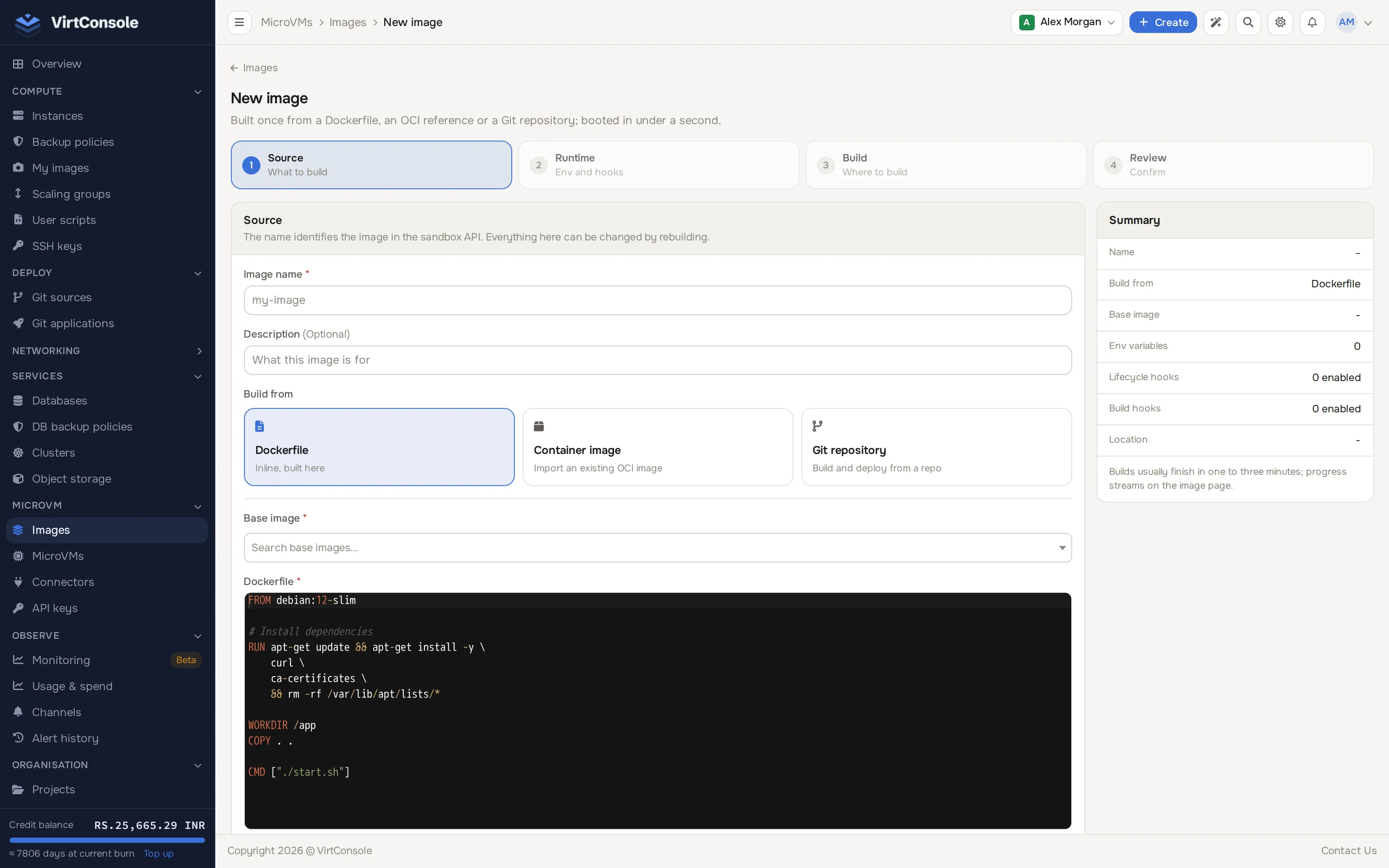Screen dimensions: 1389x868
Task: Go to the Build step
Action: (x=946, y=165)
